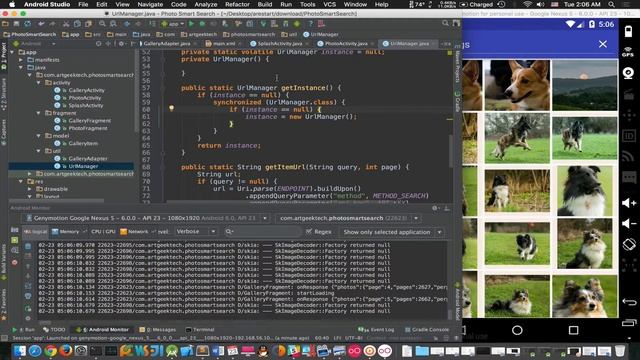This screenshot has width=640, height=360.
Task: Open the Genymotion camera widget
Action: tap(628, 73)
